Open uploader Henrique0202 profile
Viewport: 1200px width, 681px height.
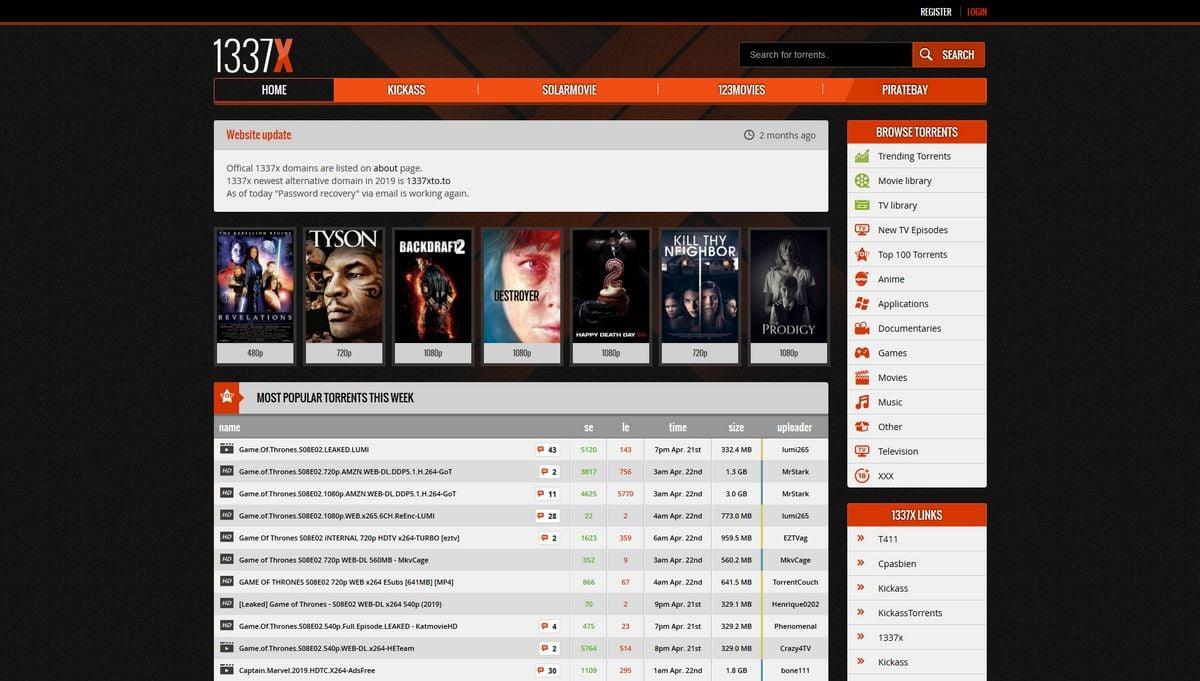pos(795,604)
